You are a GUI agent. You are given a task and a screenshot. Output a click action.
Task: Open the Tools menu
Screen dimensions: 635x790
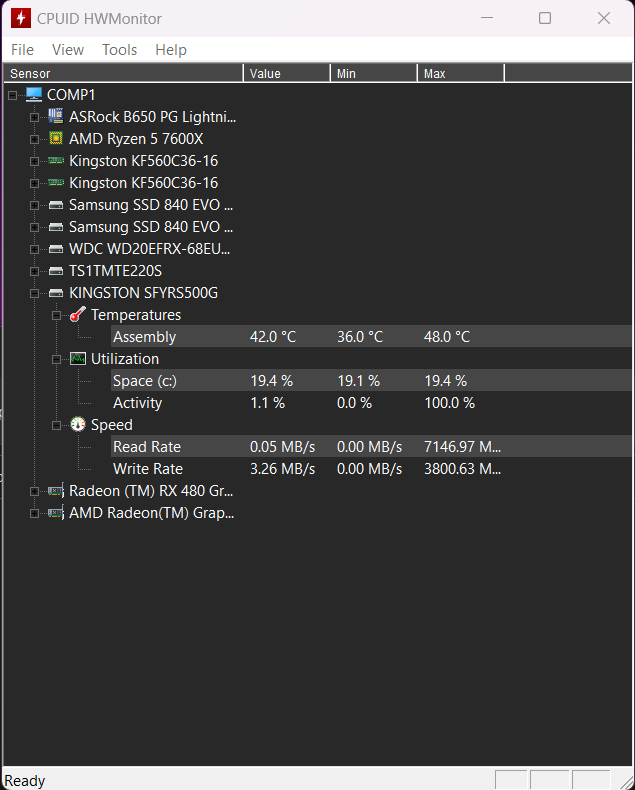[119, 50]
